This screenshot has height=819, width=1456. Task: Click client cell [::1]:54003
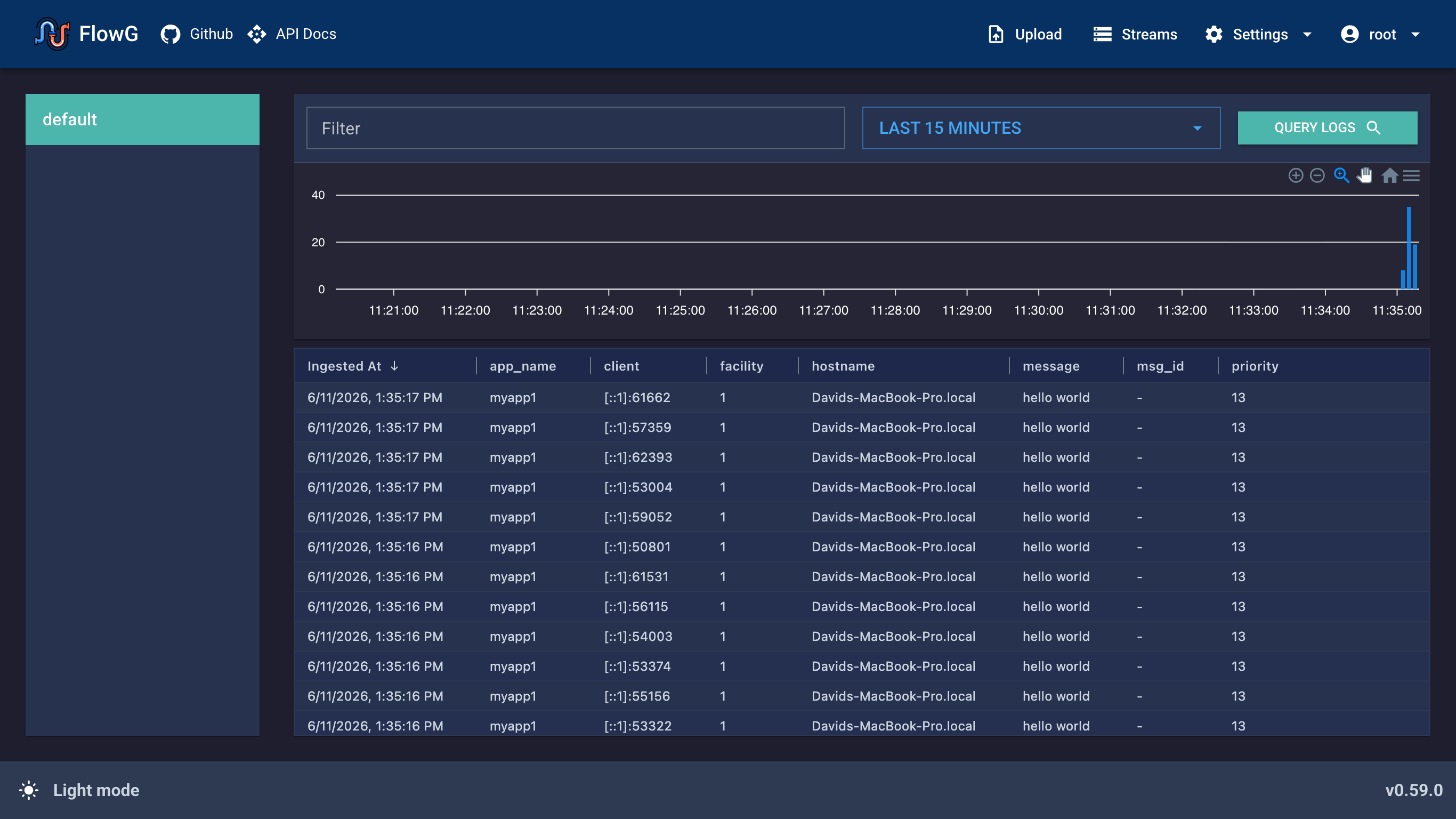[638, 637]
